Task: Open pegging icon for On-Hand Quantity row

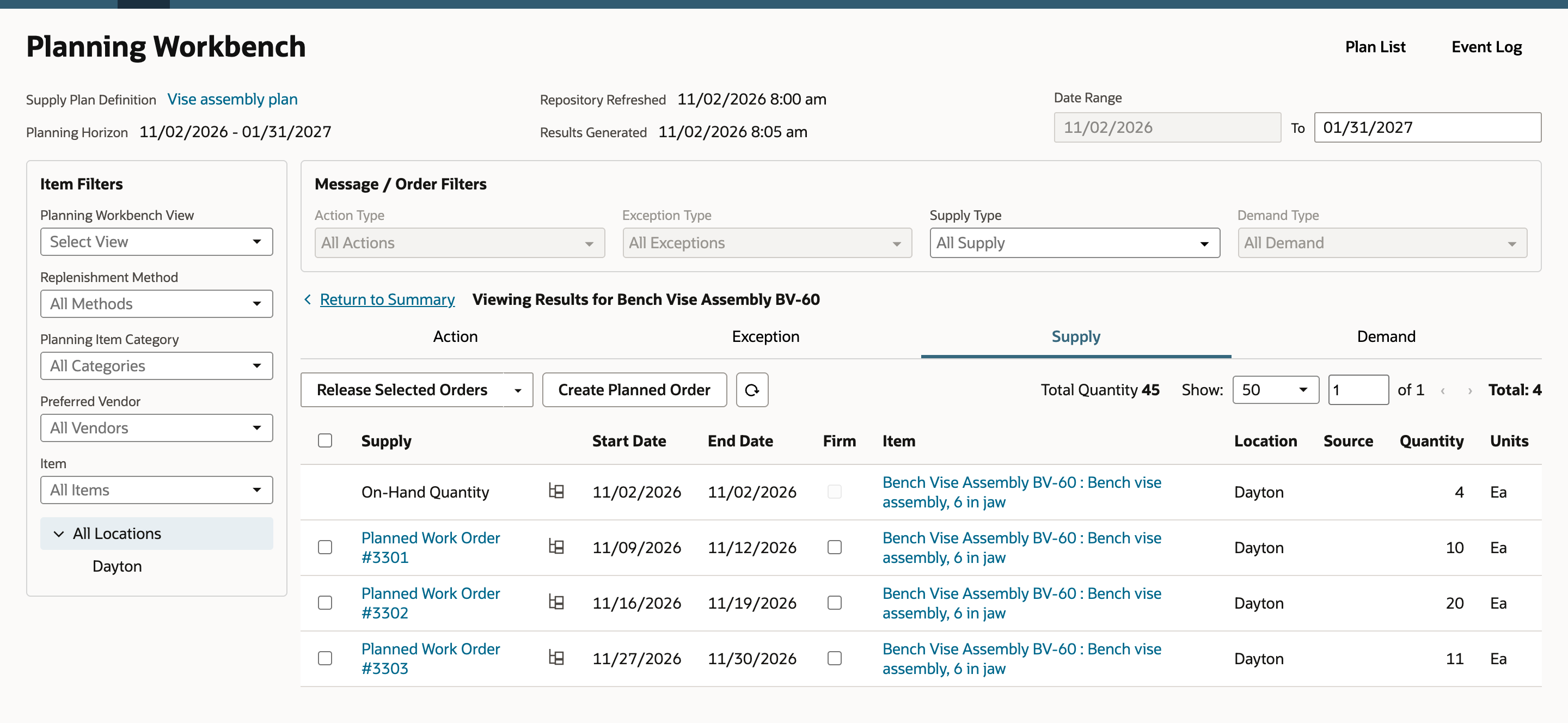Action: 556,491
